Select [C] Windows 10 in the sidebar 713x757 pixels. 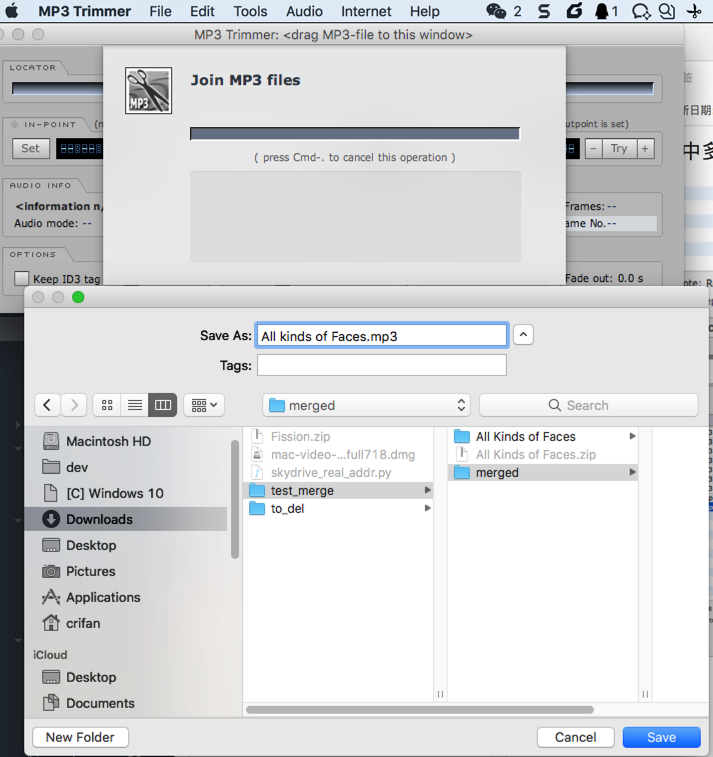[x=126, y=493]
